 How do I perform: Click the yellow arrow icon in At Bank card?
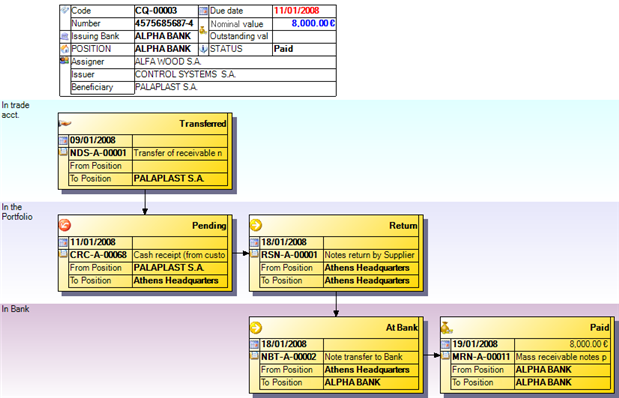[x=256, y=327]
